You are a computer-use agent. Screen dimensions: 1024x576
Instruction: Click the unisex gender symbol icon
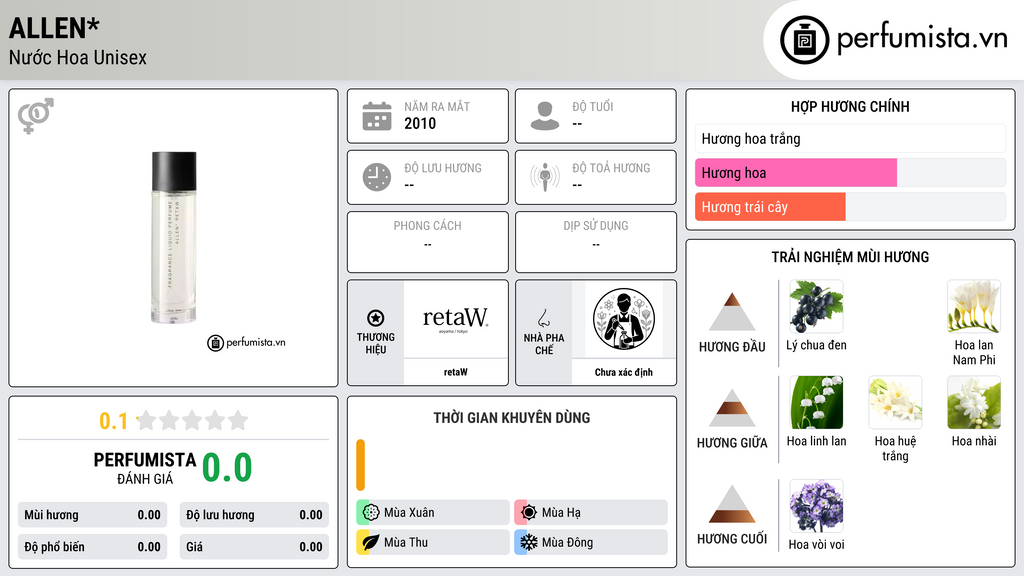tap(35, 116)
